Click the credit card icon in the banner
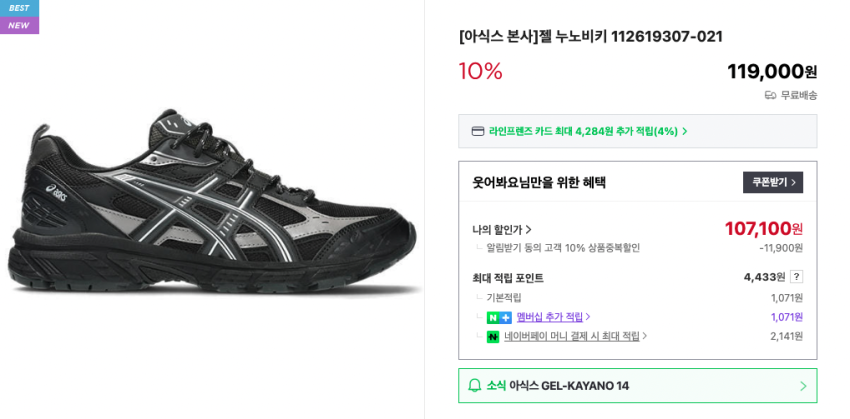Image resolution: width=850 pixels, height=419 pixels. pos(478,131)
